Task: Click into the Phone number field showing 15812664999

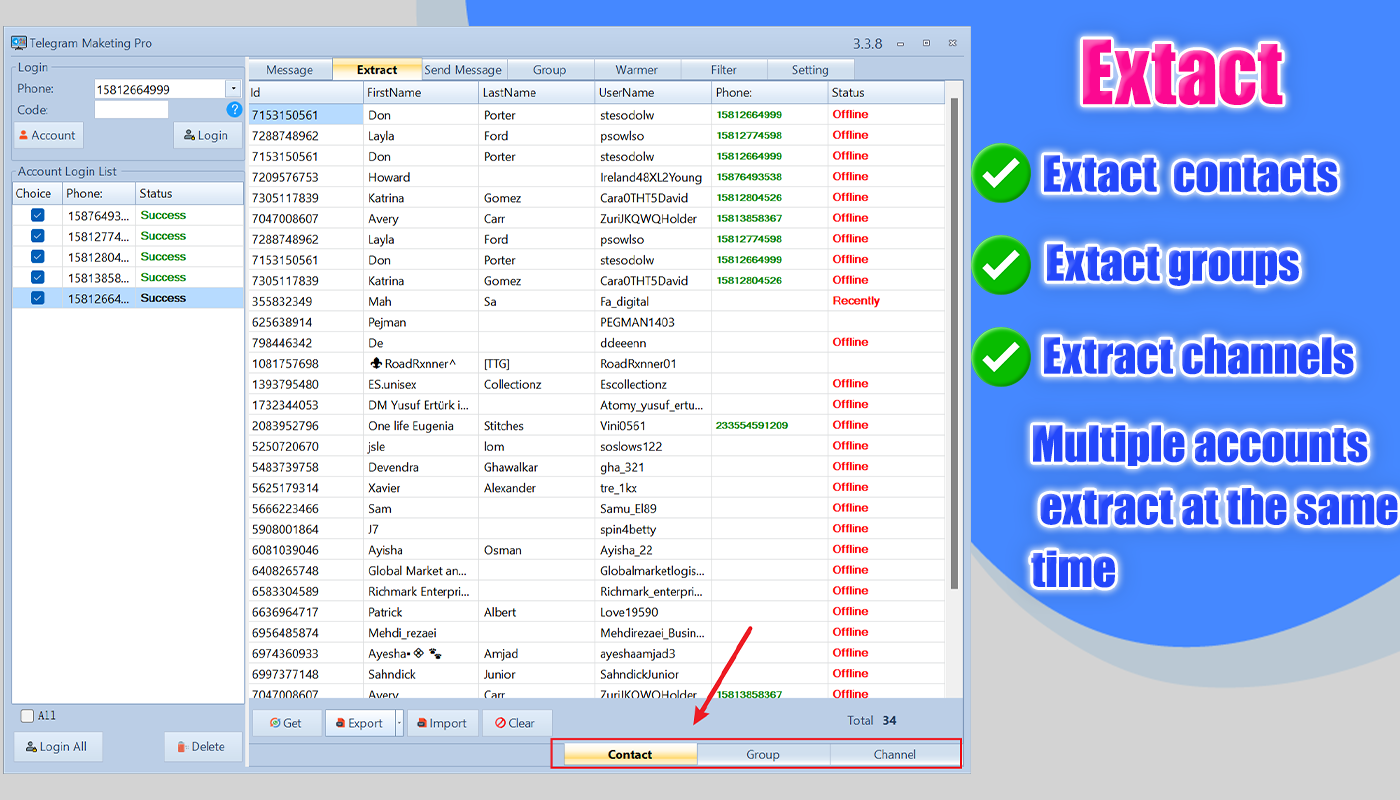Action: 160,89
